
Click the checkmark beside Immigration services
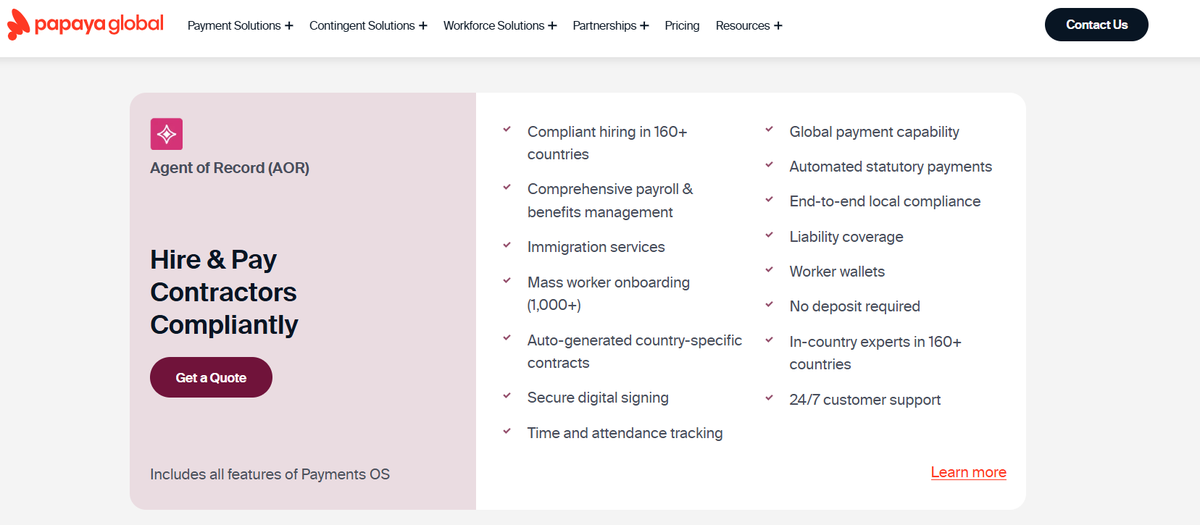(507, 245)
